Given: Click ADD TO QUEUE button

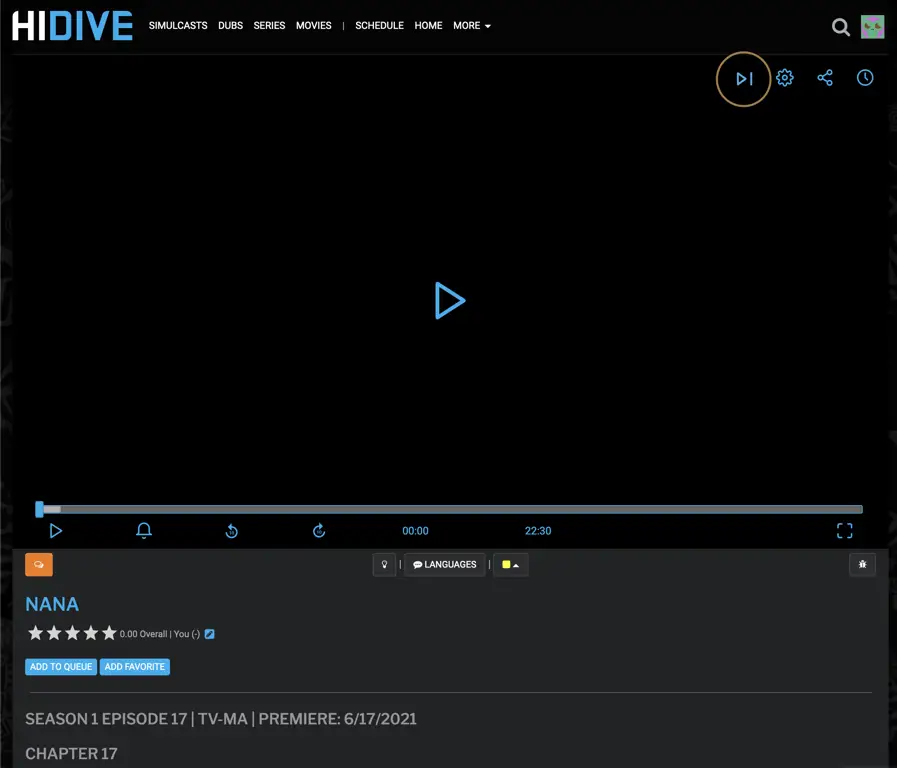Looking at the screenshot, I should tap(61, 667).
